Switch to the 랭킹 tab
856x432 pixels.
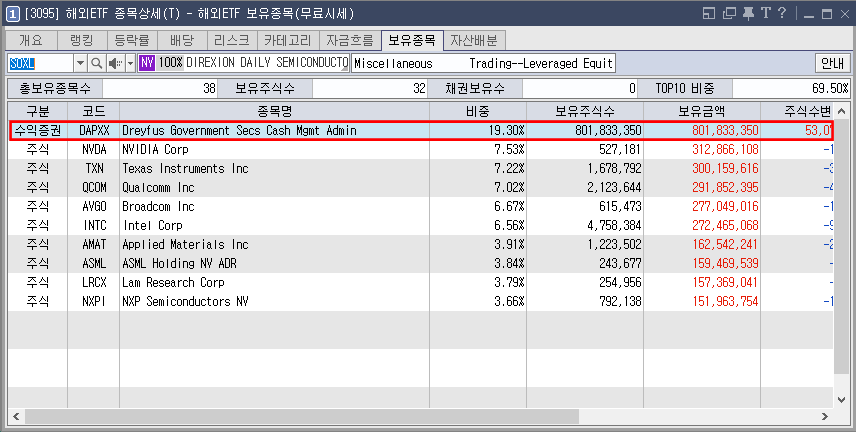[82, 40]
